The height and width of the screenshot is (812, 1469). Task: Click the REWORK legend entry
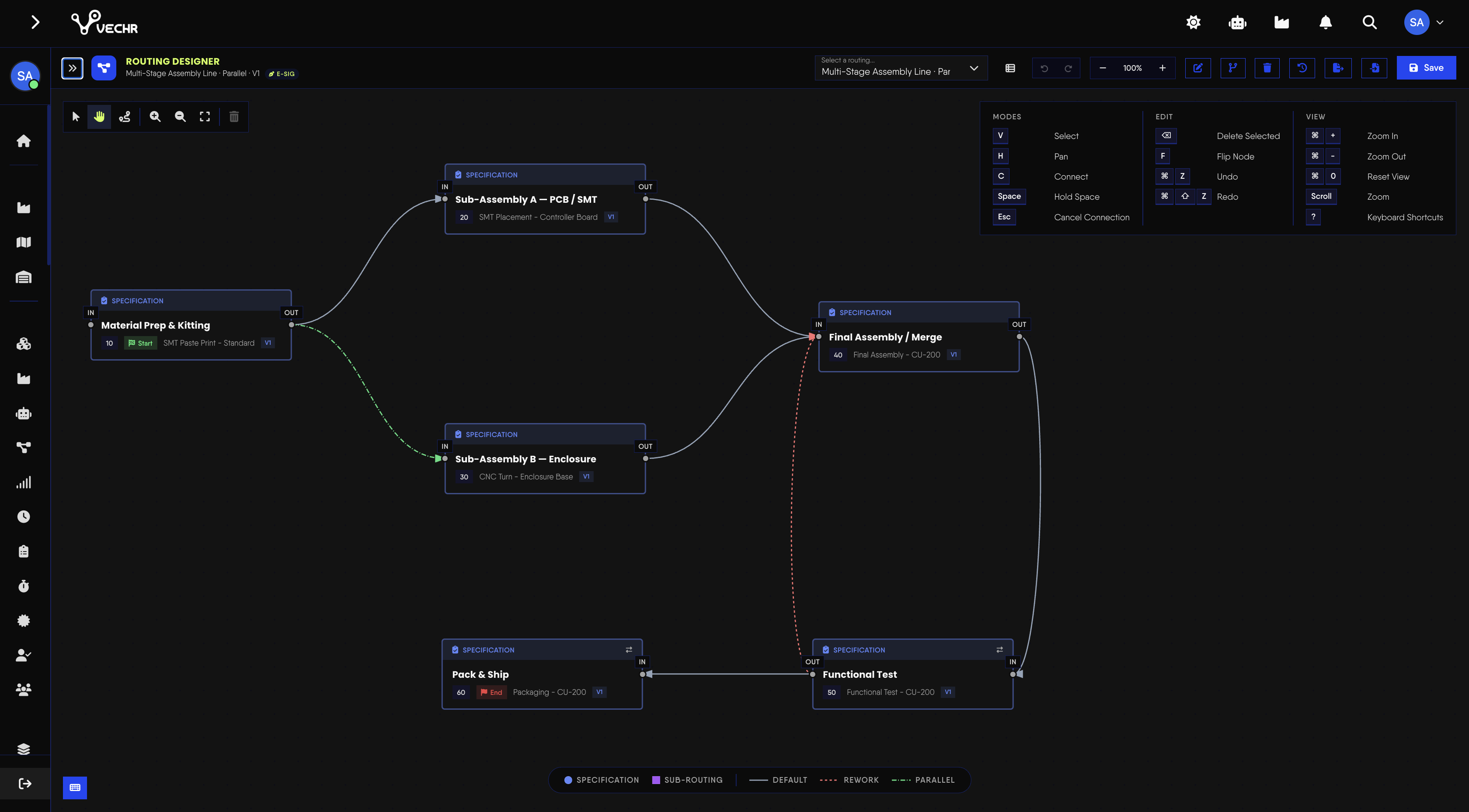849,780
